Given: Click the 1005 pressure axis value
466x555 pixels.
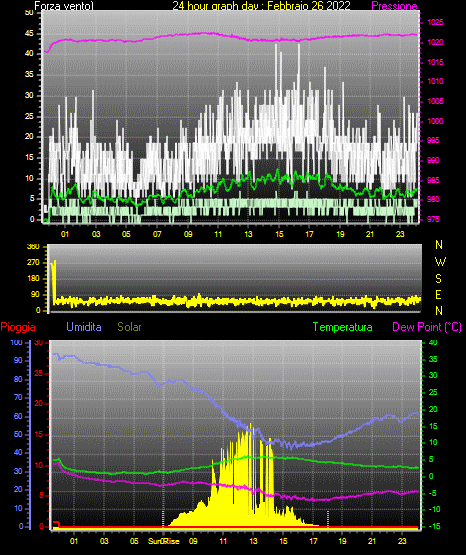Looking at the screenshot, I should point(435,102).
